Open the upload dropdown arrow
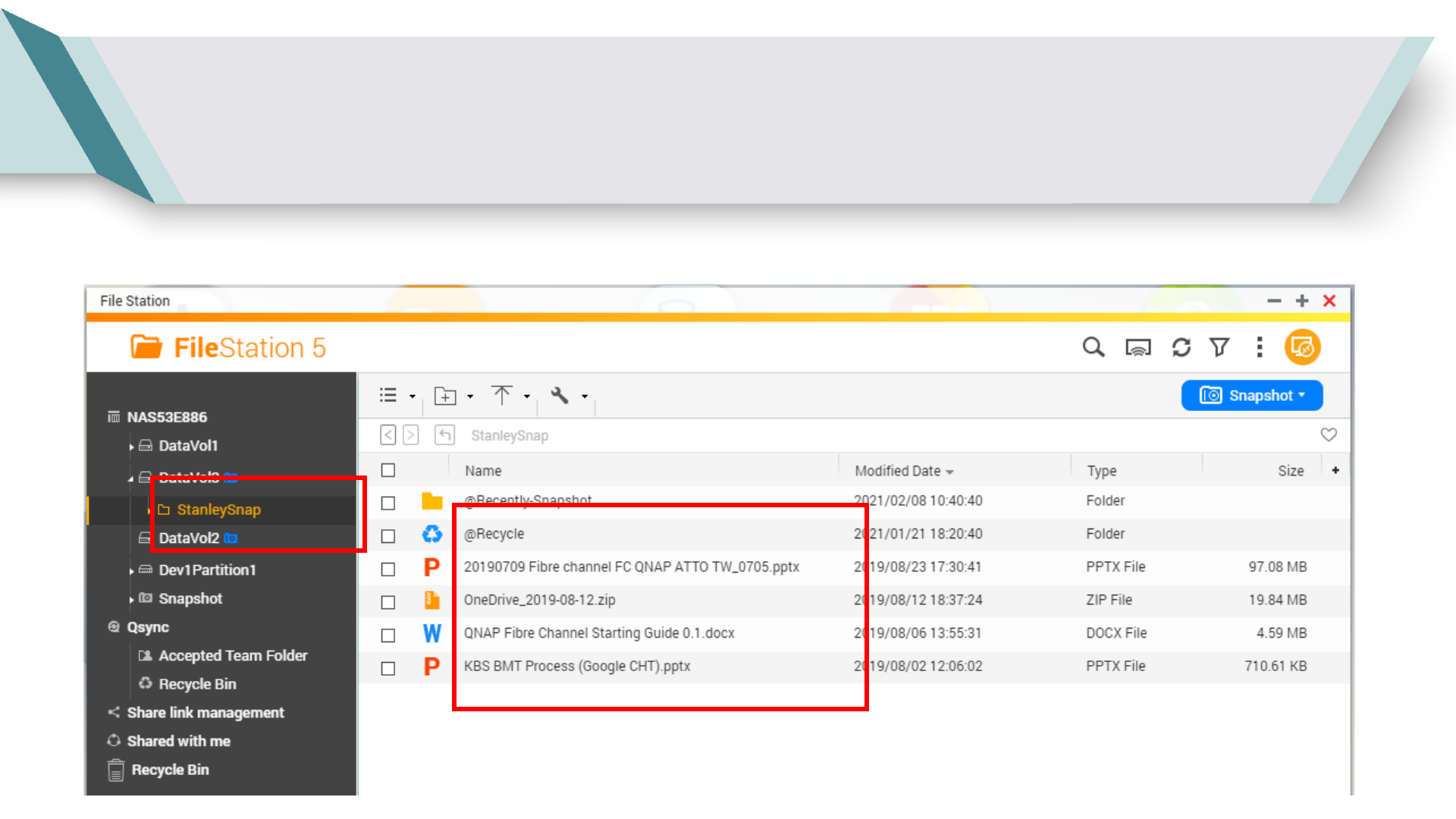This screenshot has width=1456, height=819. point(527,397)
